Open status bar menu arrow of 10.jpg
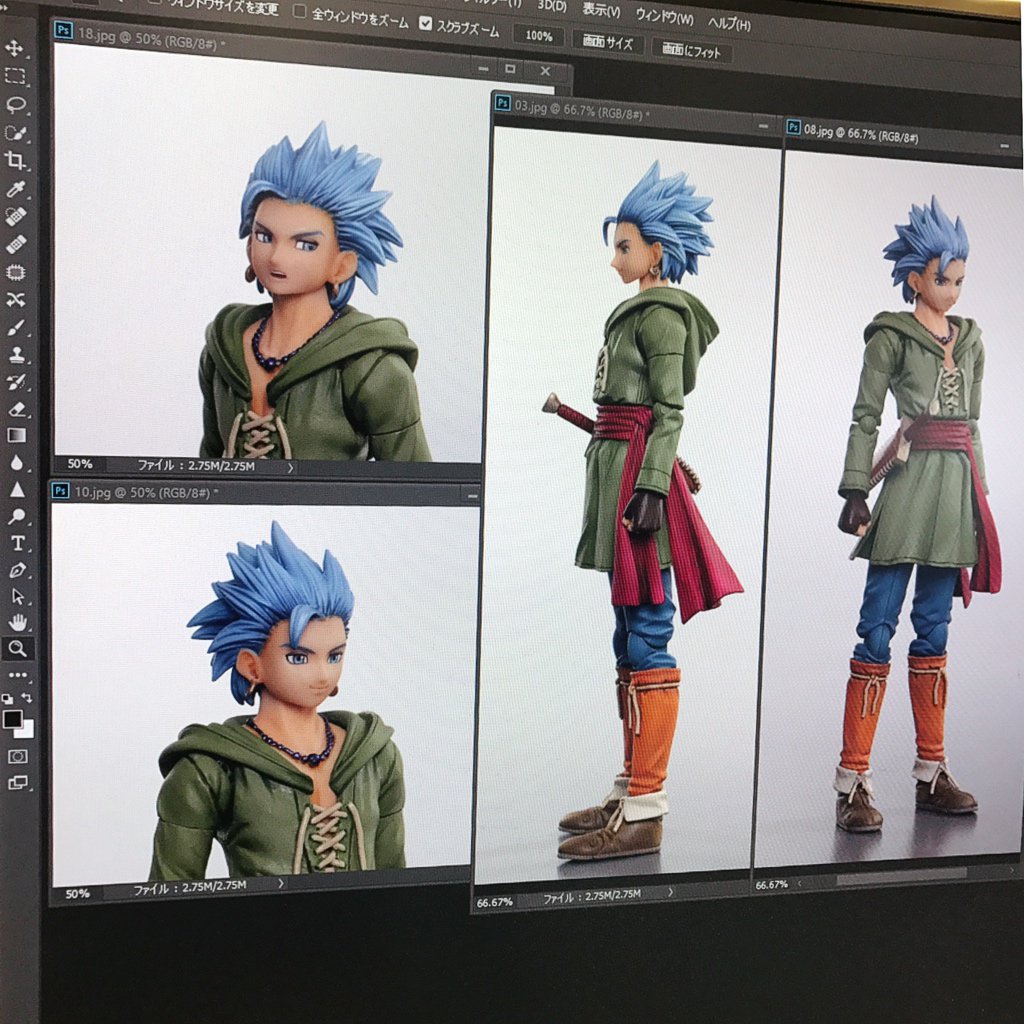This screenshot has width=1024, height=1024. pos(280,883)
